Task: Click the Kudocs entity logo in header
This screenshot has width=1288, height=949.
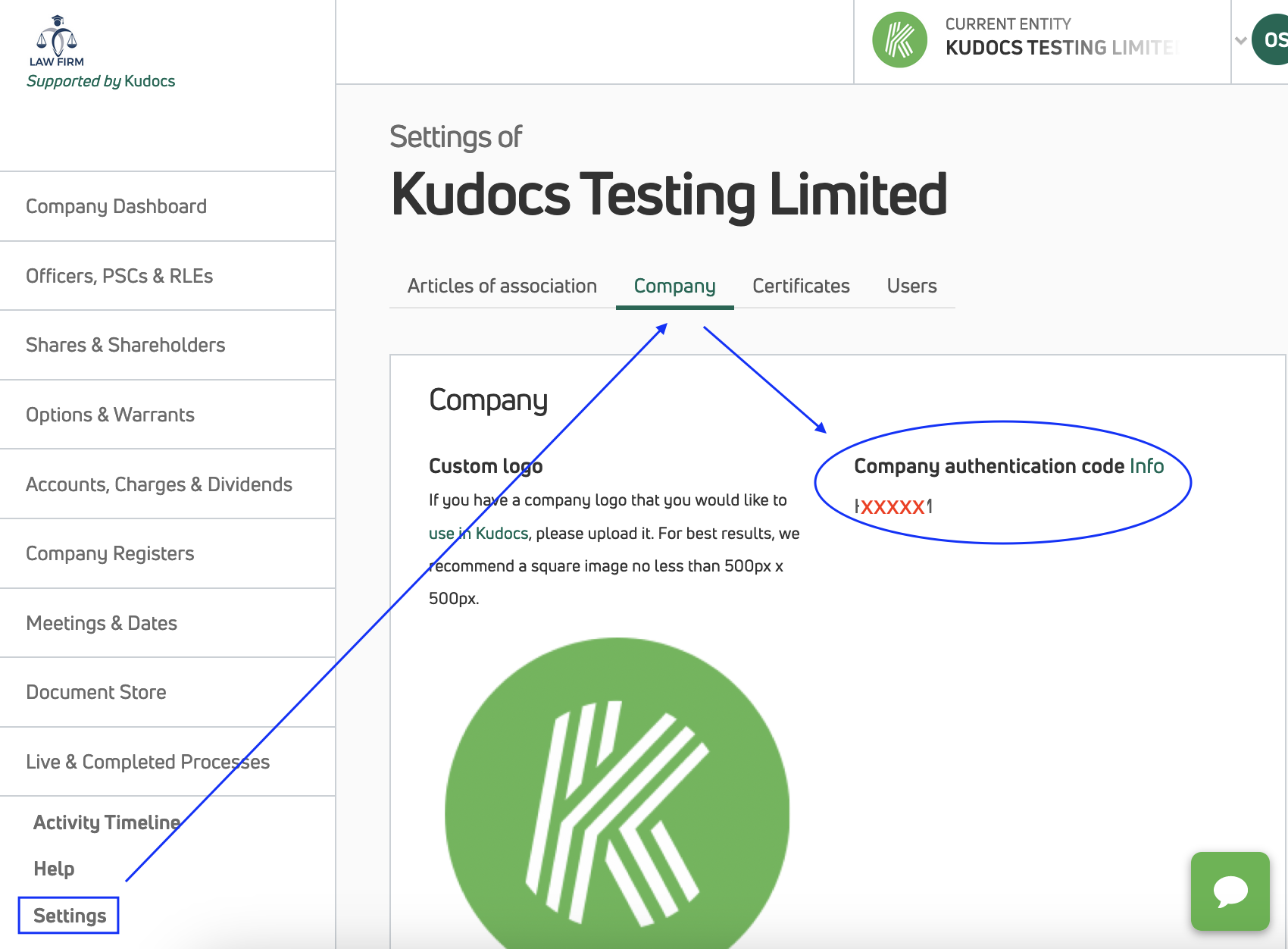Action: tap(899, 40)
